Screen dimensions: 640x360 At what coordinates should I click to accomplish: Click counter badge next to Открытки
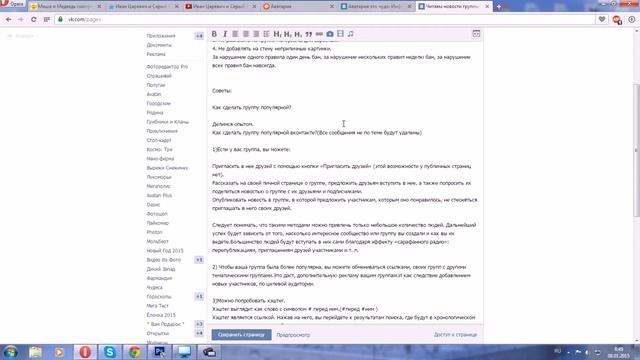point(199,333)
